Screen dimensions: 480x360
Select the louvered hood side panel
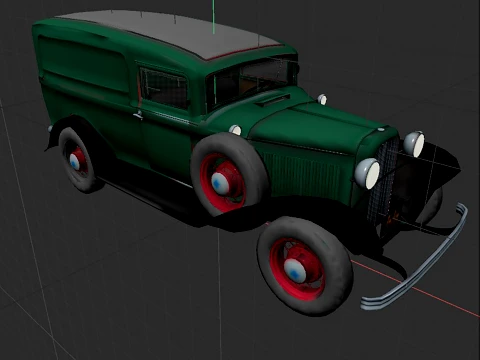[x=302, y=173]
